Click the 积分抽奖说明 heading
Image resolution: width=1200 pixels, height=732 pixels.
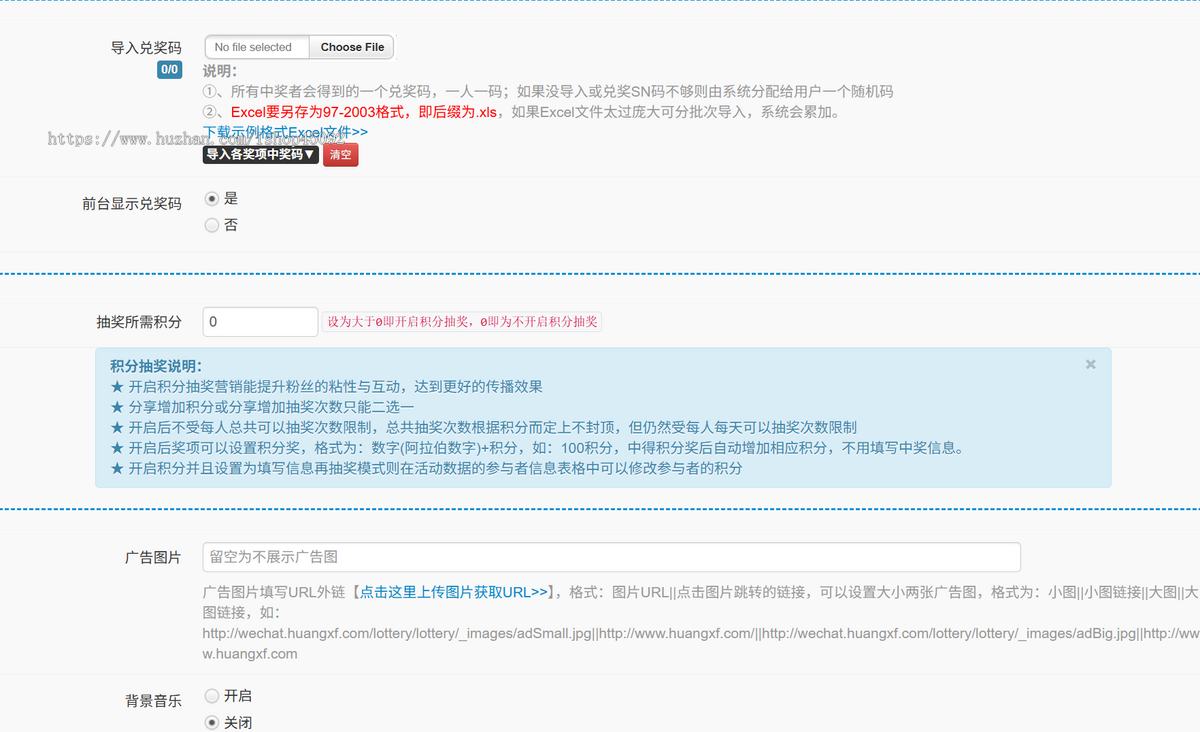click(x=156, y=367)
